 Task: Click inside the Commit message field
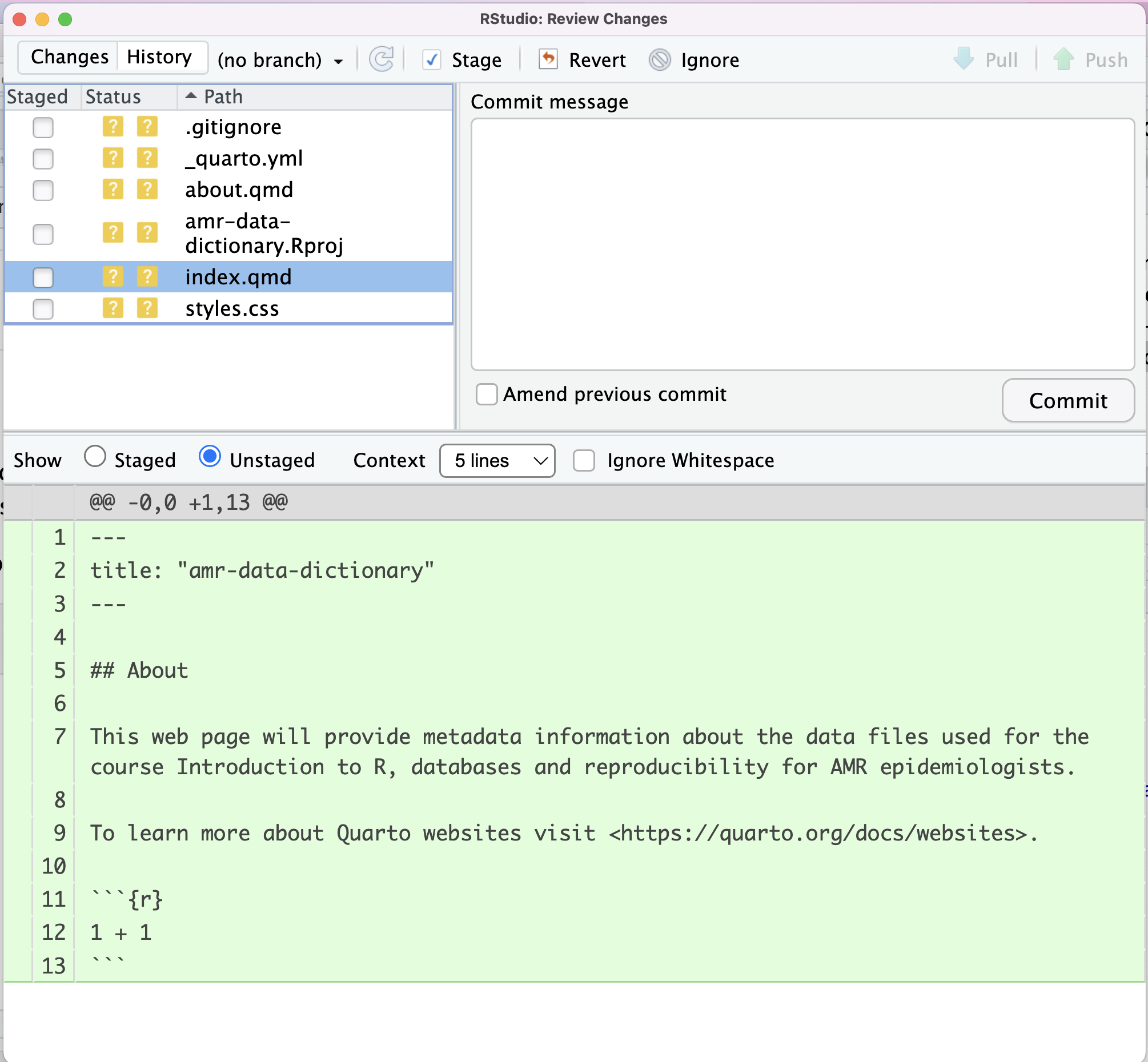coord(802,244)
